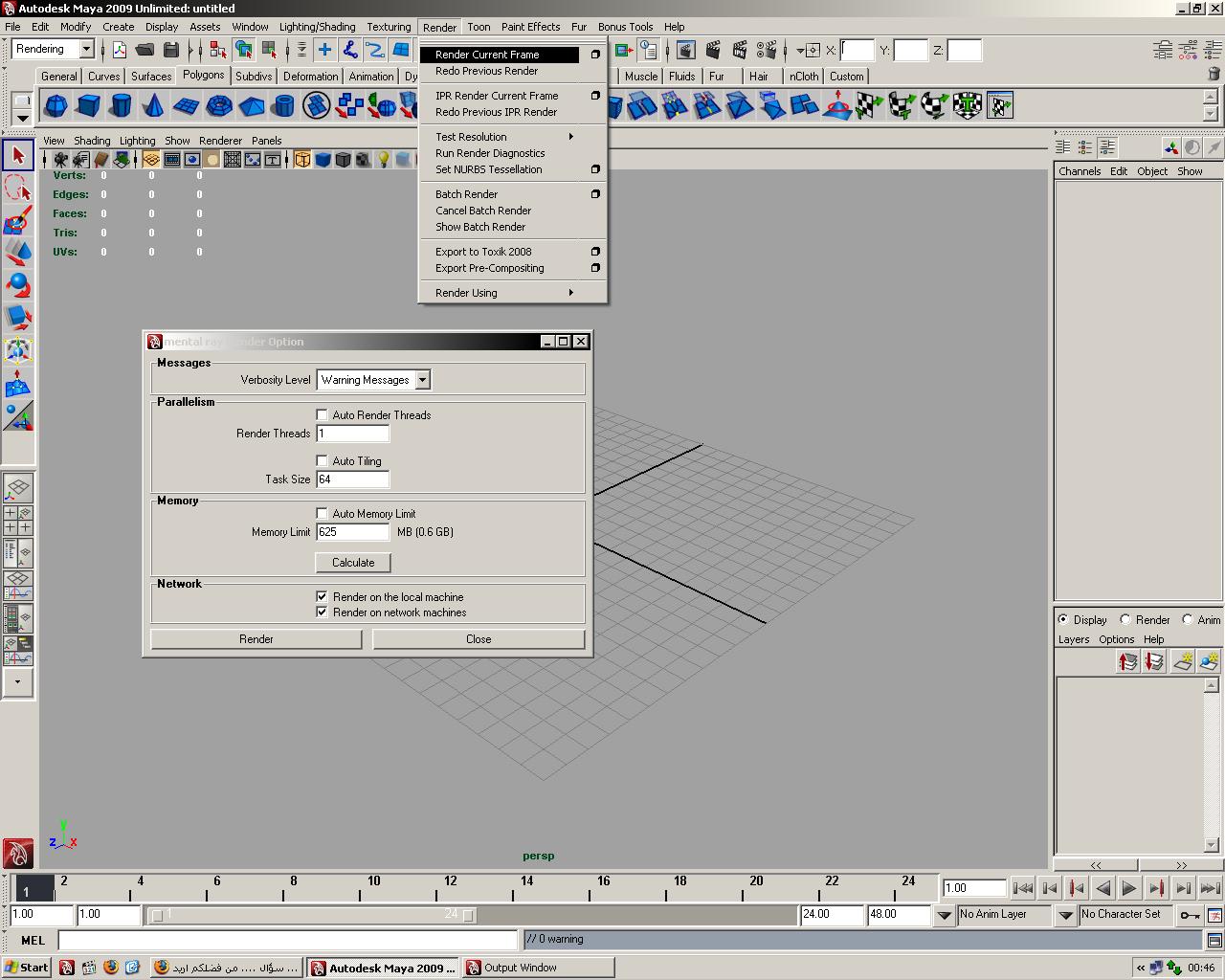
Task: Click the shelf trash can icon
Action: pos(1214,74)
